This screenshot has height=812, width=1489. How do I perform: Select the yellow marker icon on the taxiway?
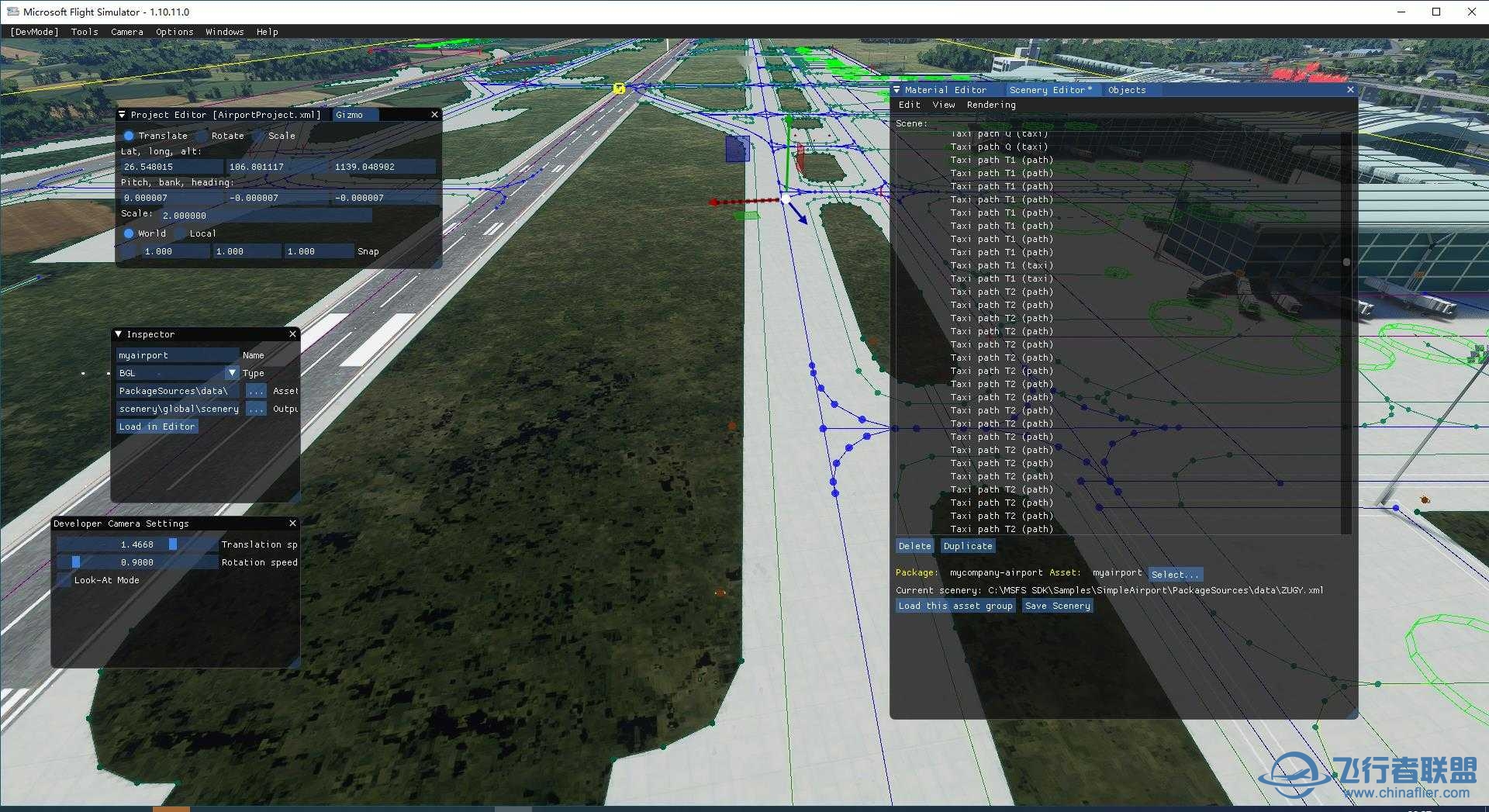619,89
